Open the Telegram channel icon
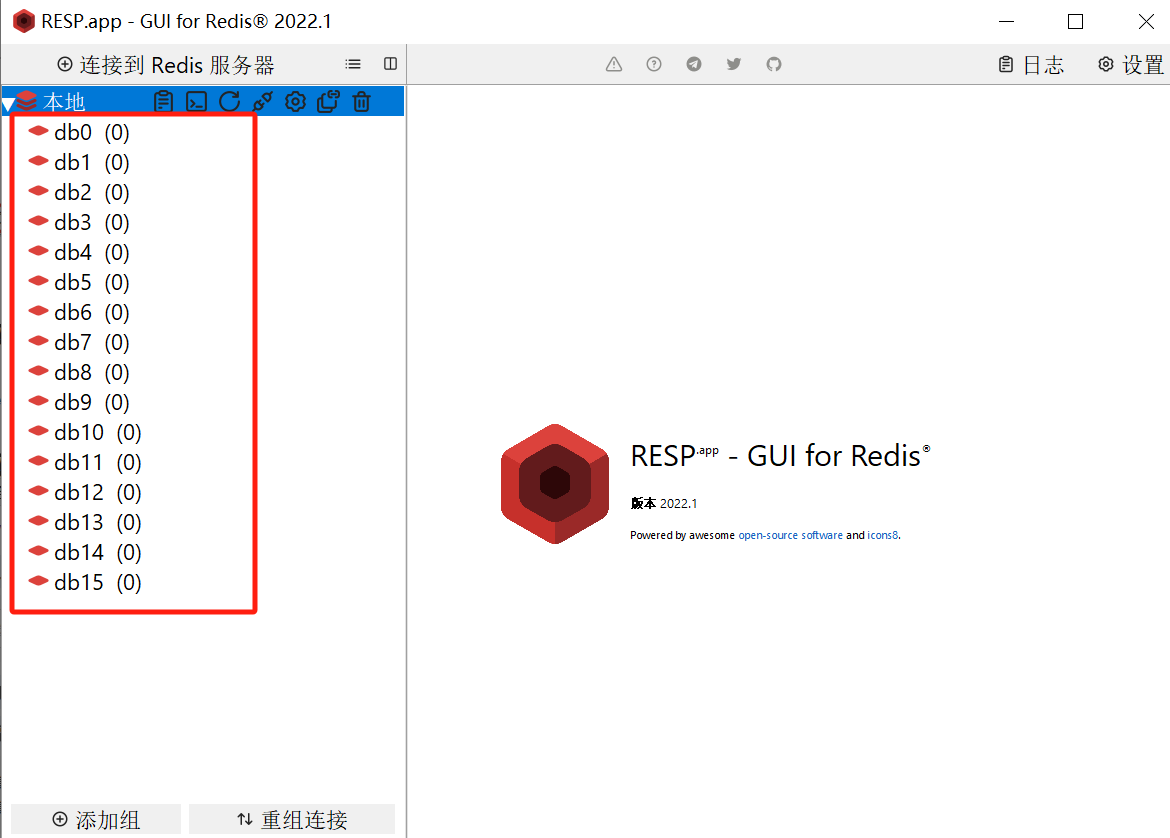 click(x=694, y=64)
